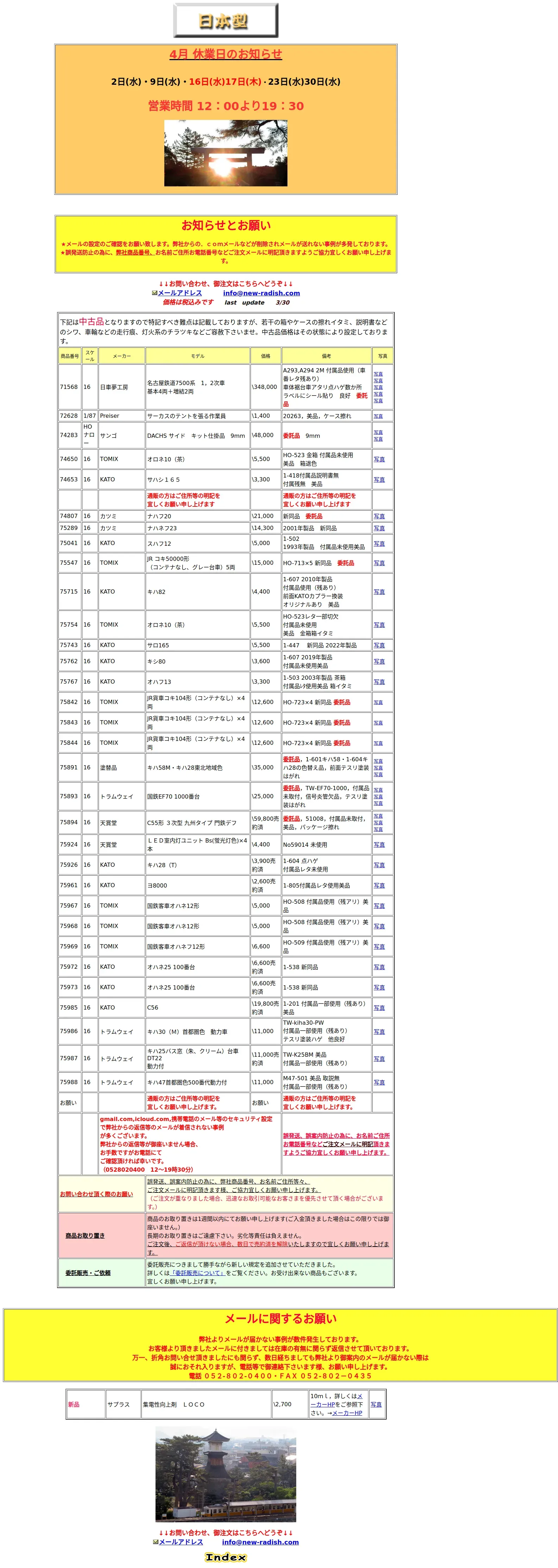Click the 商品お取り置き label cell
Viewport: 558px width, 1568px height.
coord(101,1236)
